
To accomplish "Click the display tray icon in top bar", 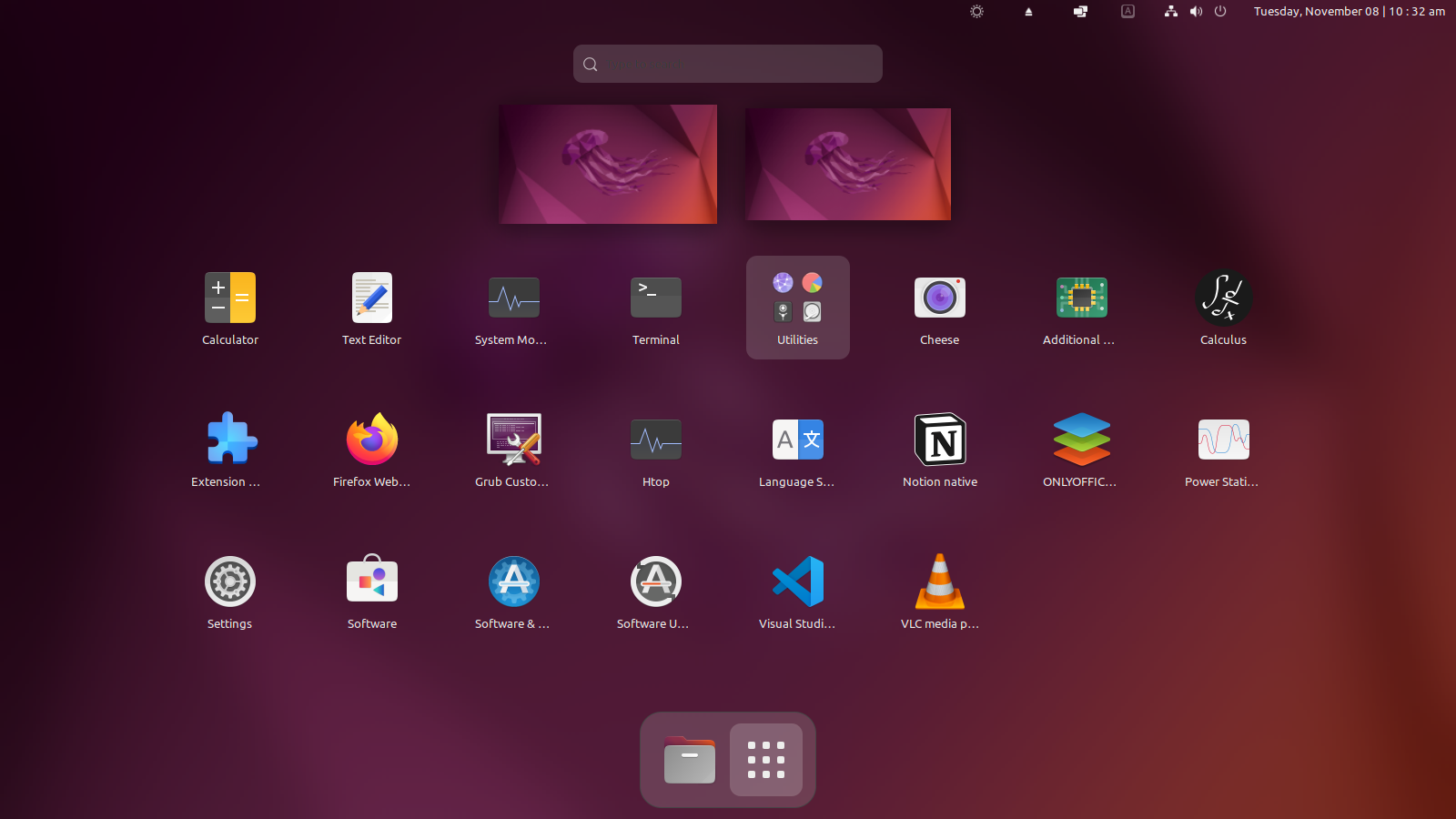I will (x=1080, y=12).
